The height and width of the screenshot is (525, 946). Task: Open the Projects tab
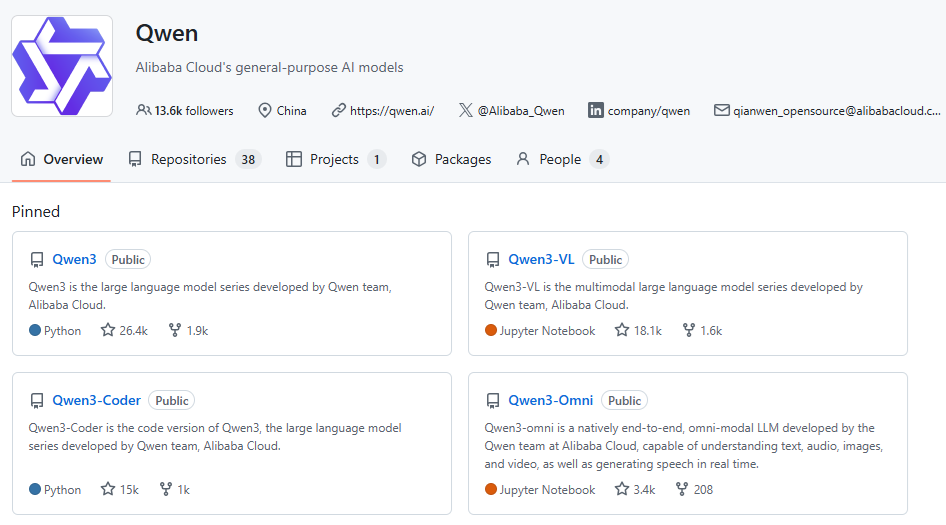pyautogui.click(x=335, y=159)
